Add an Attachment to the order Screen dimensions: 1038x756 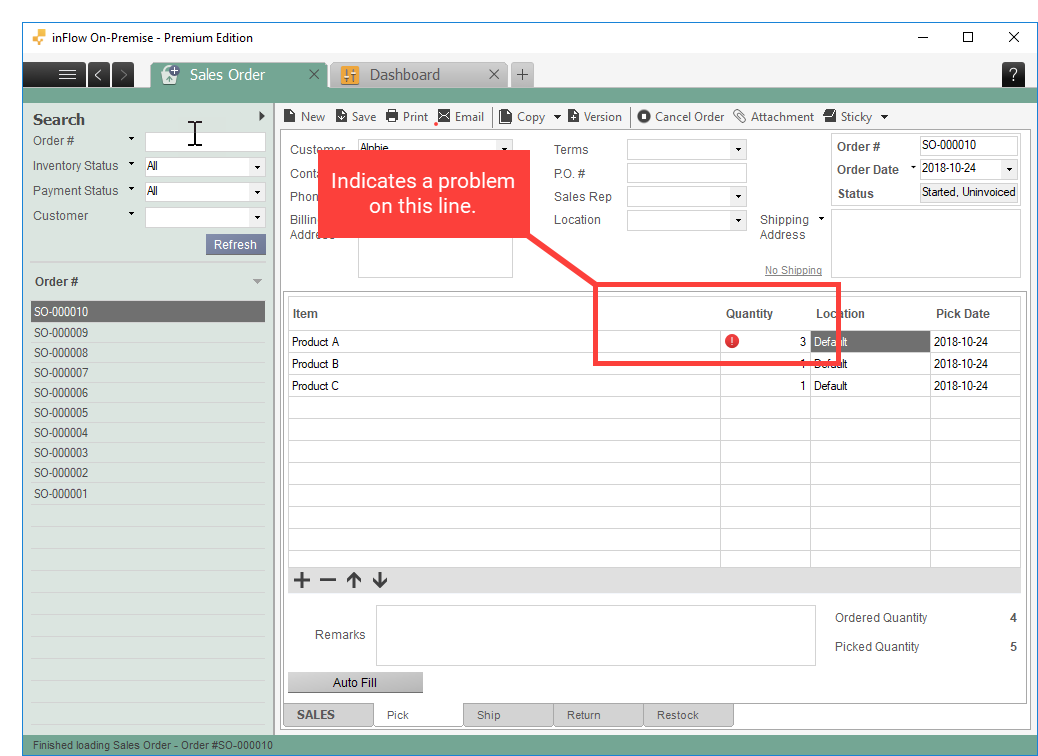point(773,117)
